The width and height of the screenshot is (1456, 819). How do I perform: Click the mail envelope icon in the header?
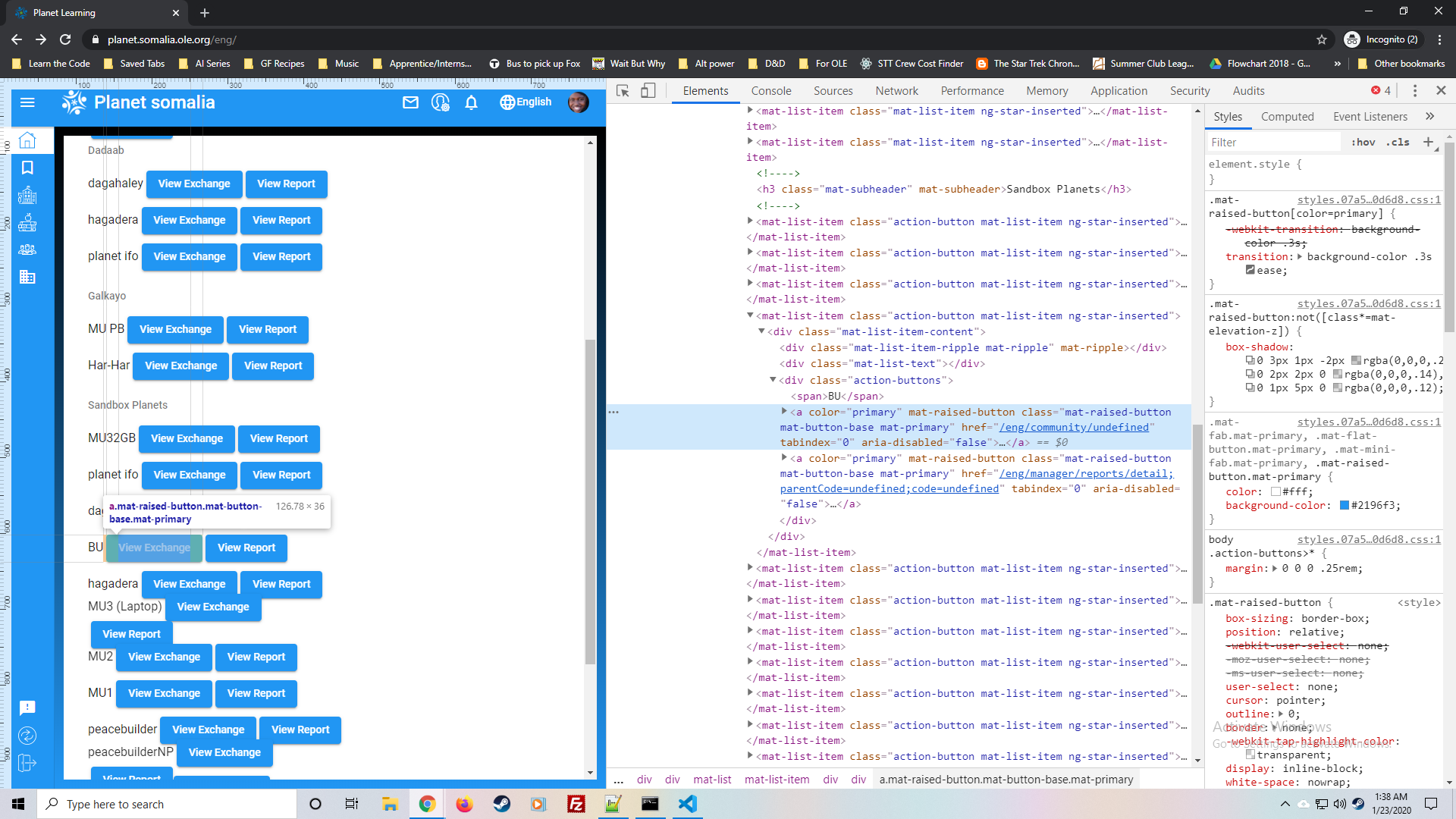point(411,102)
